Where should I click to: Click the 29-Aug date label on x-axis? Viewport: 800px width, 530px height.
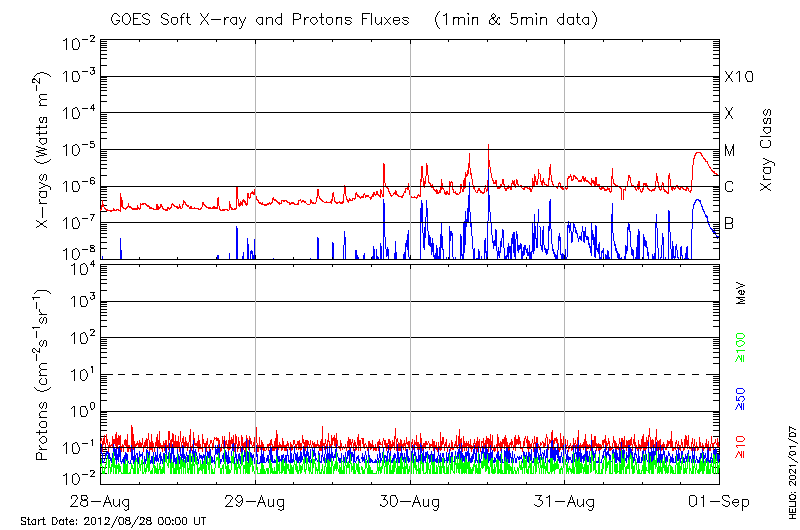255,502
